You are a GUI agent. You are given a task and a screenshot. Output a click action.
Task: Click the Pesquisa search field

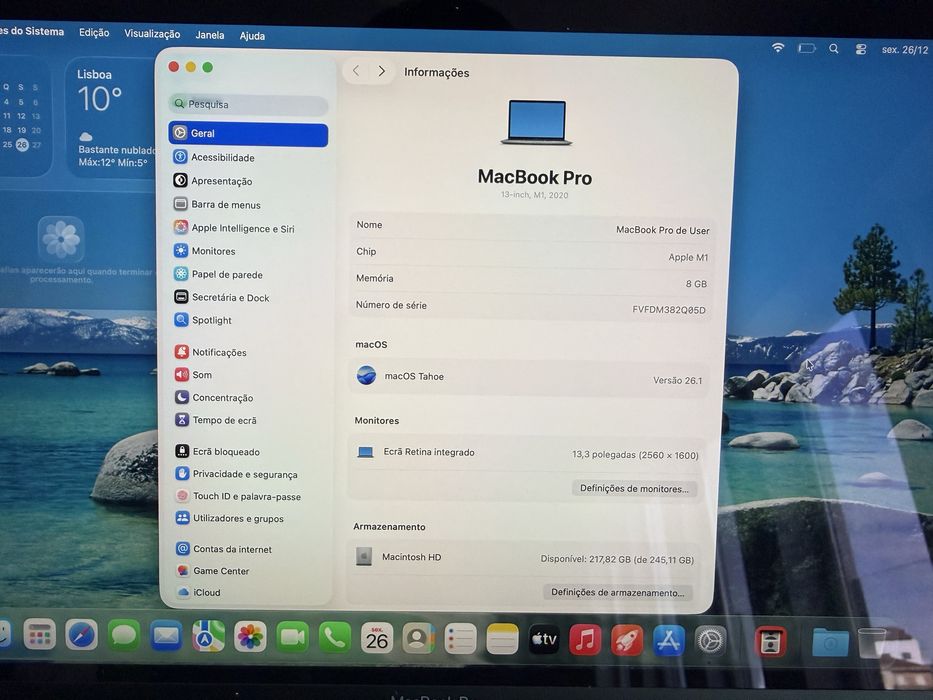pyautogui.click(x=248, y=104)
